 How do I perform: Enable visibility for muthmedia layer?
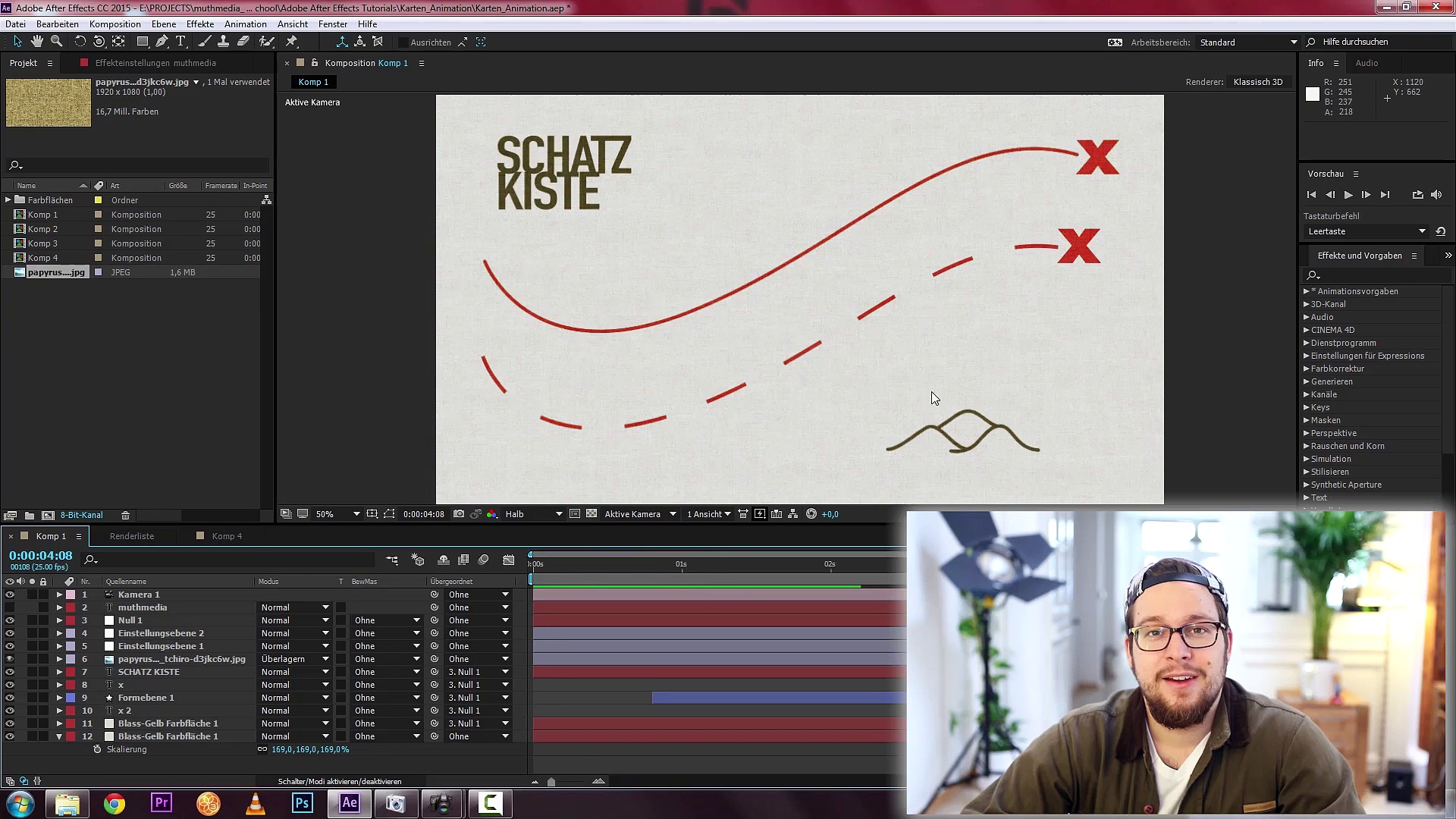click(10, 607)
